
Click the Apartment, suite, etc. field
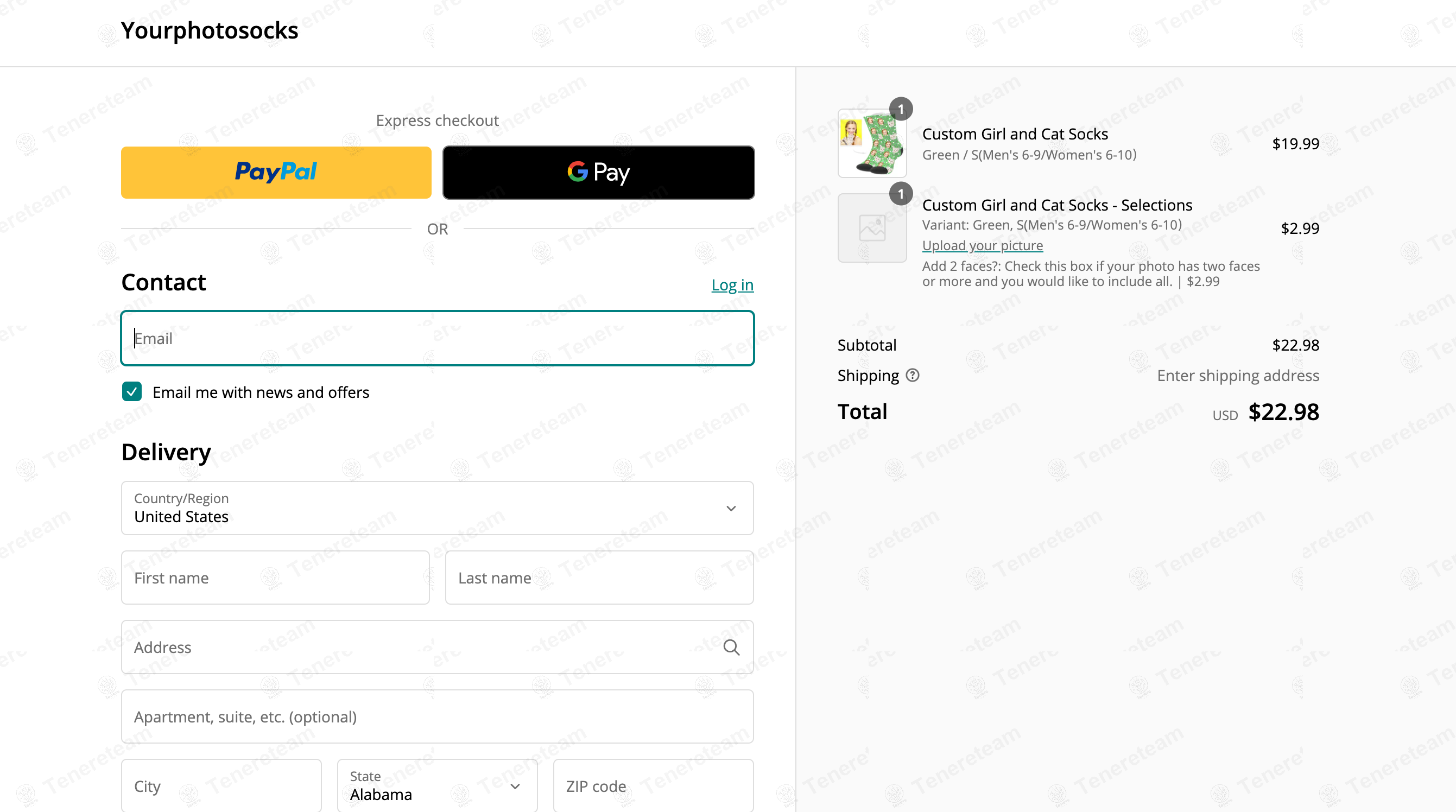tap(437, 716)
